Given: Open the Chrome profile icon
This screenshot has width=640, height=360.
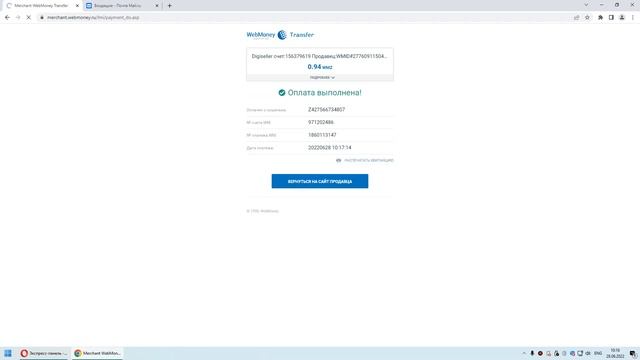Looking at the screenshot, I should click(x=622, y=18).
